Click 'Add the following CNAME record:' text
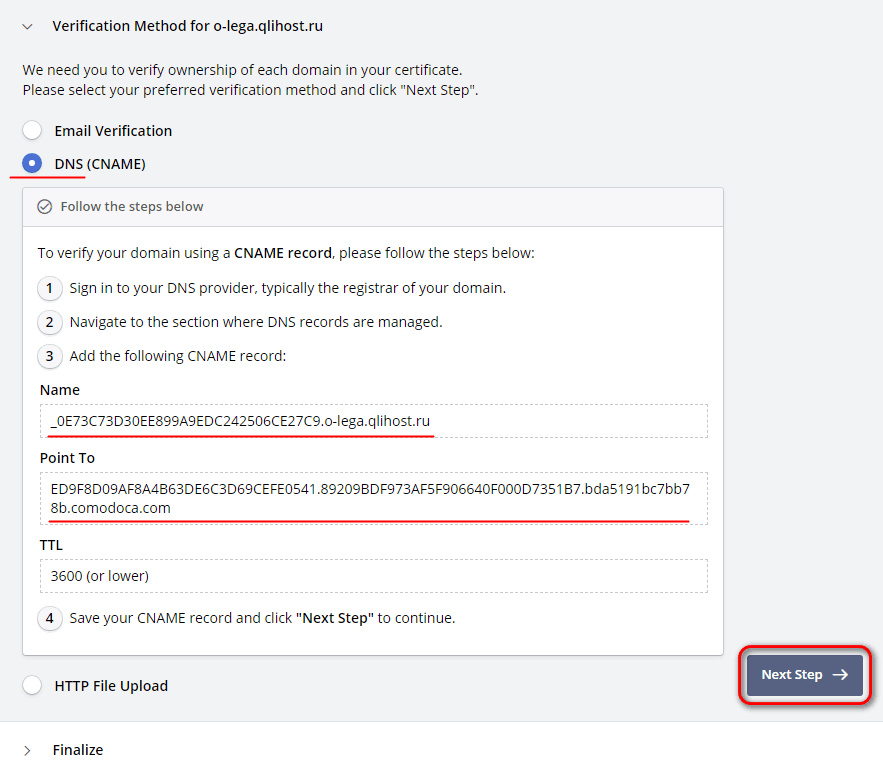The width and height of the screenshot is (883, 775). 177,356
